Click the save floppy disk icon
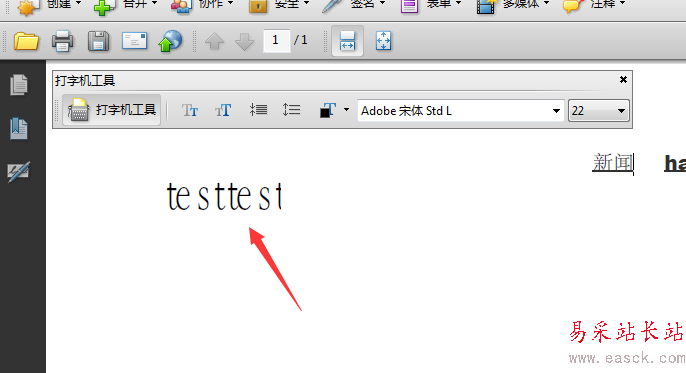This screenshot has height=373, width=686. tap(98, 42)
